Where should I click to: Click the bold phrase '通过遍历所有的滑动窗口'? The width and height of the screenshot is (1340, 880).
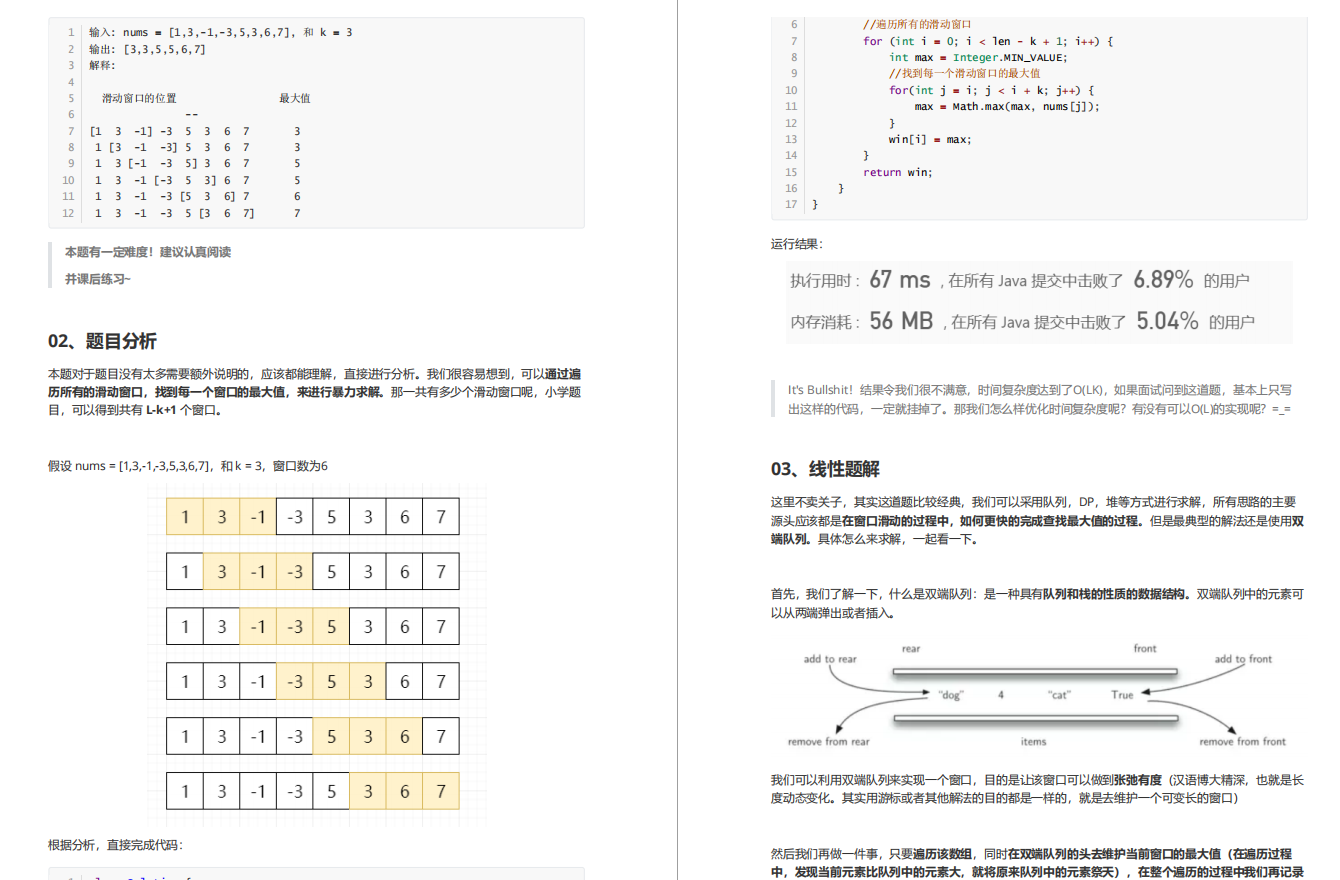click(x=314, y=384)
